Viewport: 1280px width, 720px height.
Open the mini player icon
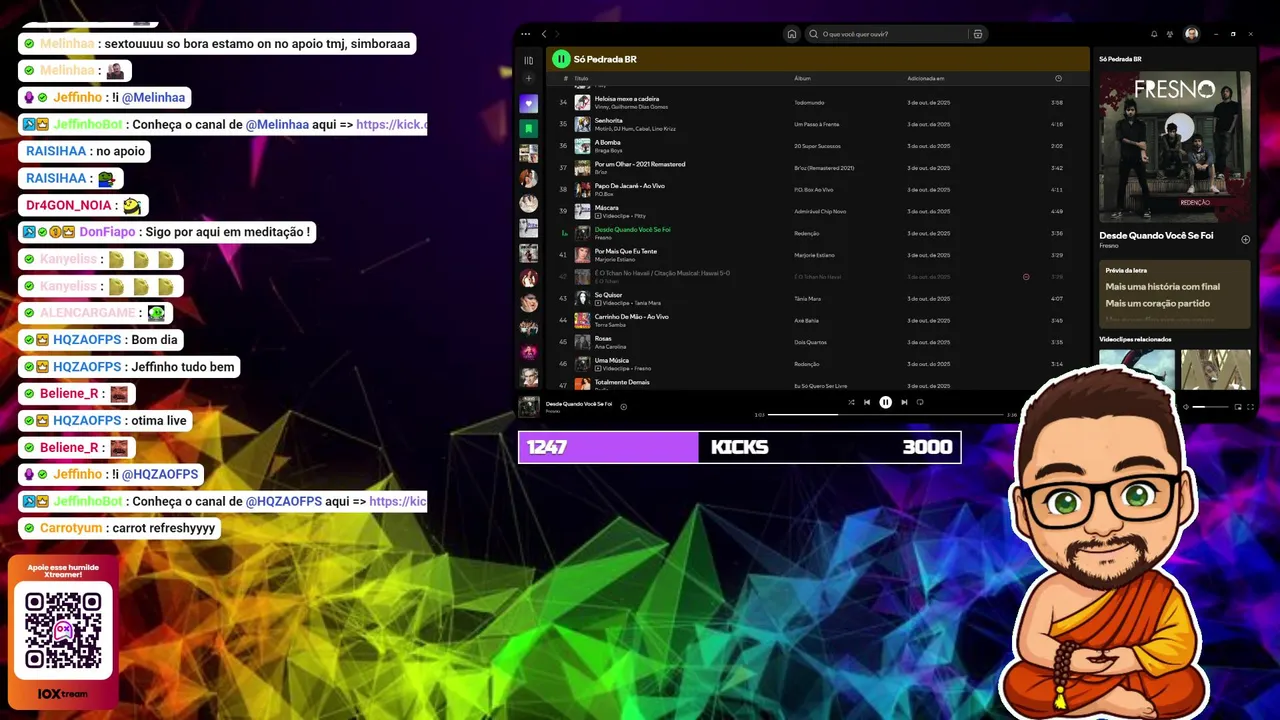[x=1237, y=407]
